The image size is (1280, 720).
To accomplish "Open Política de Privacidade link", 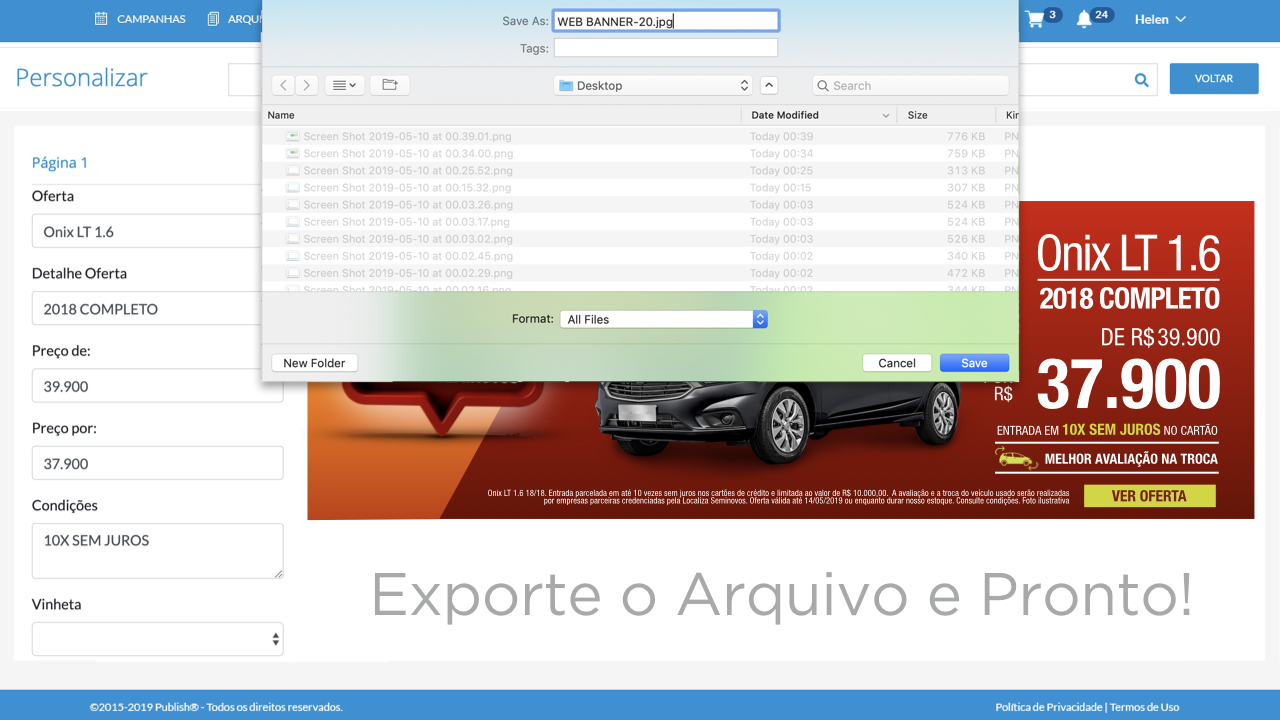I will click(1048, 707).
